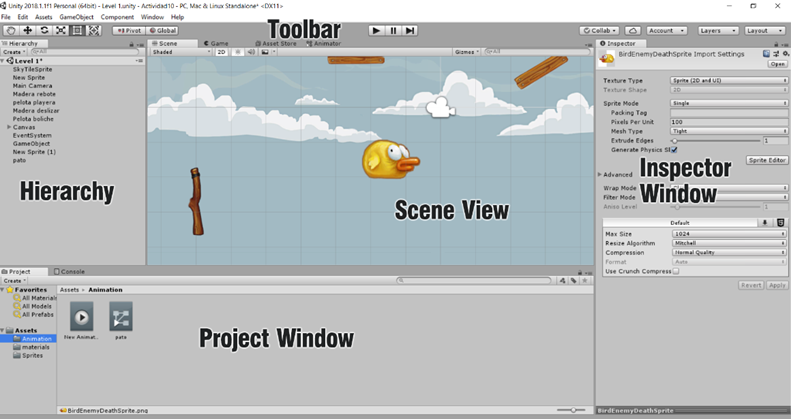The image size is (791, 419).
Task: Click the search by type icon in Project
Action: (562, 280)
